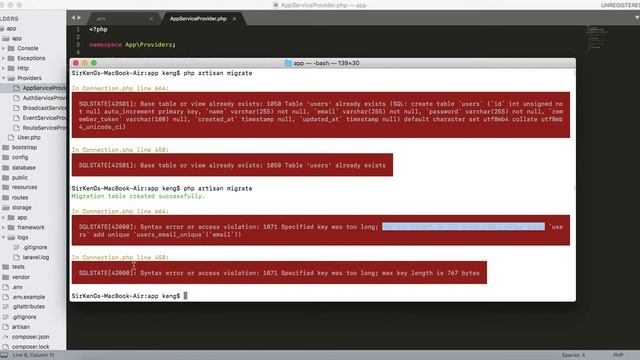
Task: Open the Spaces: 4 indentation menu
Action: coord(573,355)
